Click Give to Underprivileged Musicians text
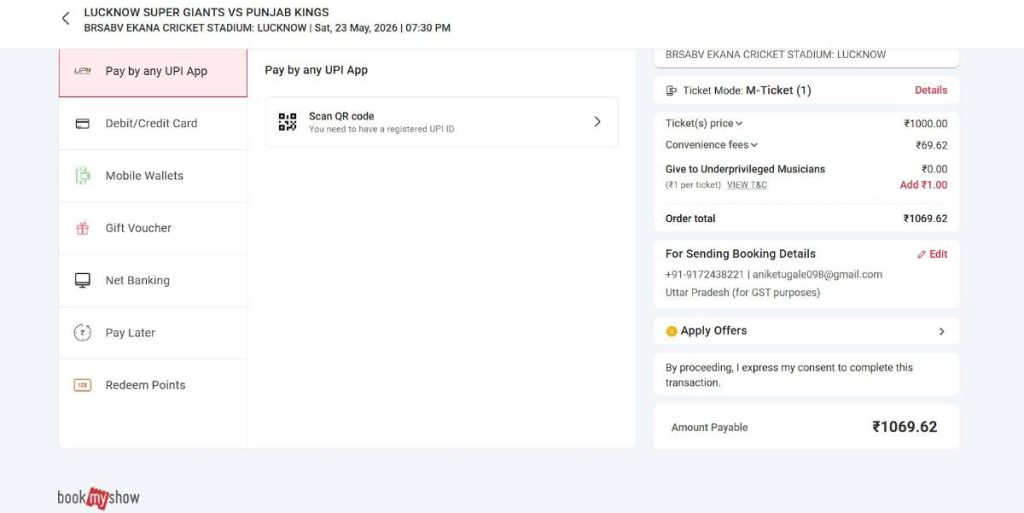Screen dimensions: 1024x513 [745, 169]
